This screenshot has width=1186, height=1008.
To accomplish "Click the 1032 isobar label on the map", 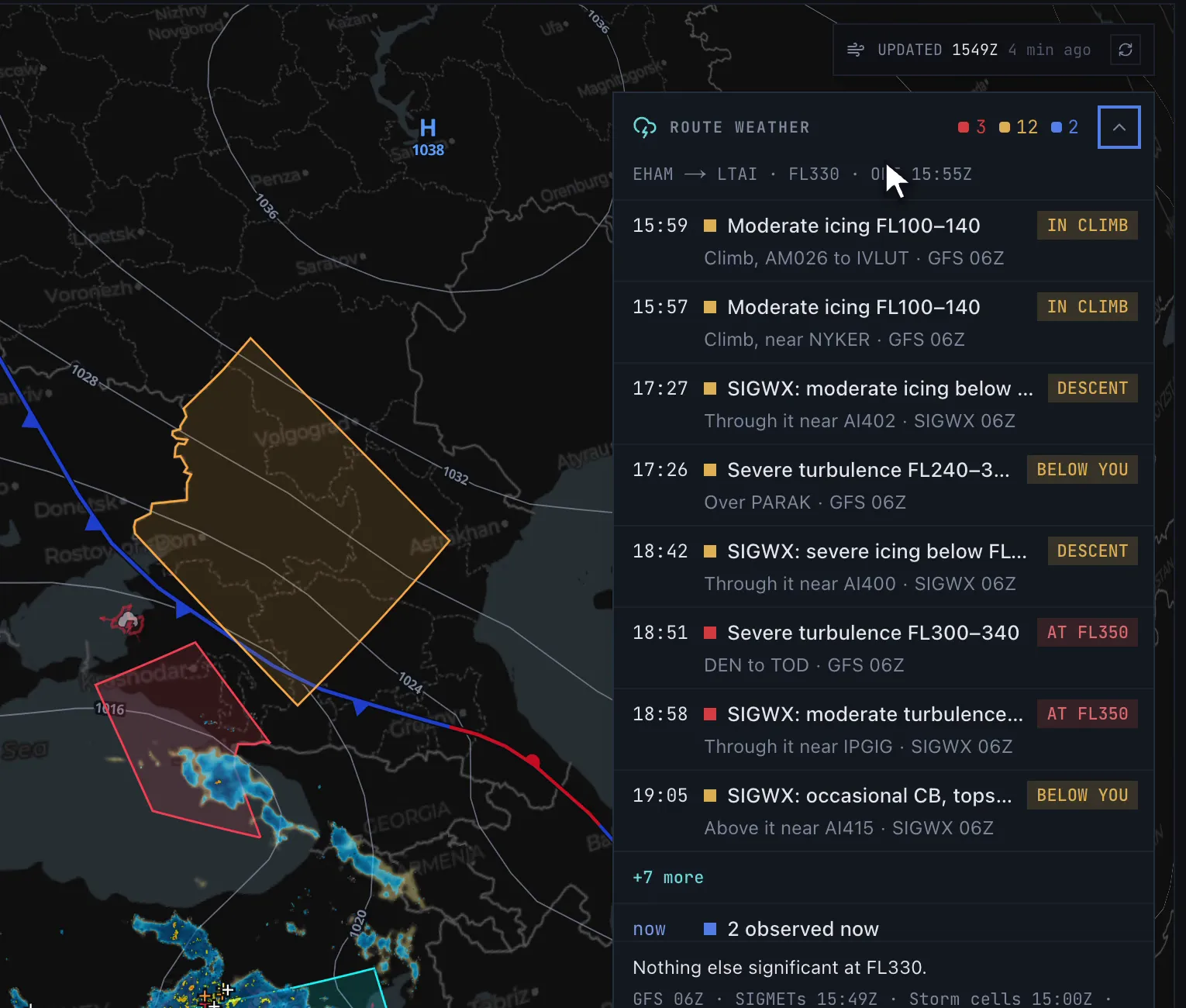I will 456,475.
